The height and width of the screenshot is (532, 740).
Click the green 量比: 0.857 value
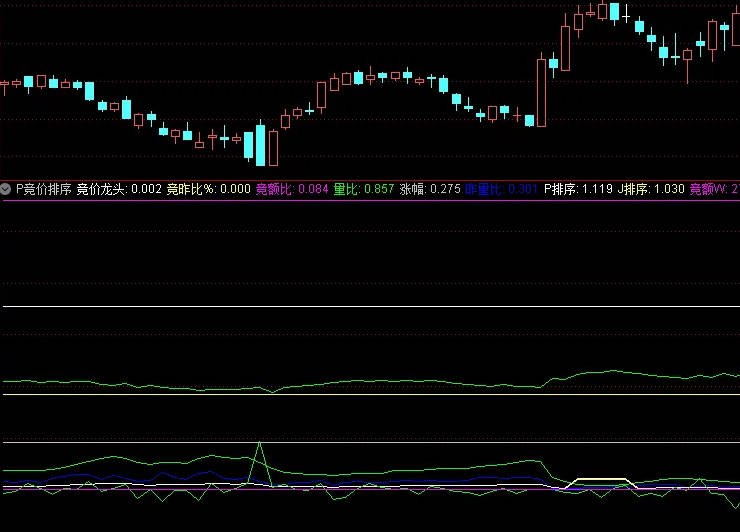pyautogui.click(x=364, y=189)
